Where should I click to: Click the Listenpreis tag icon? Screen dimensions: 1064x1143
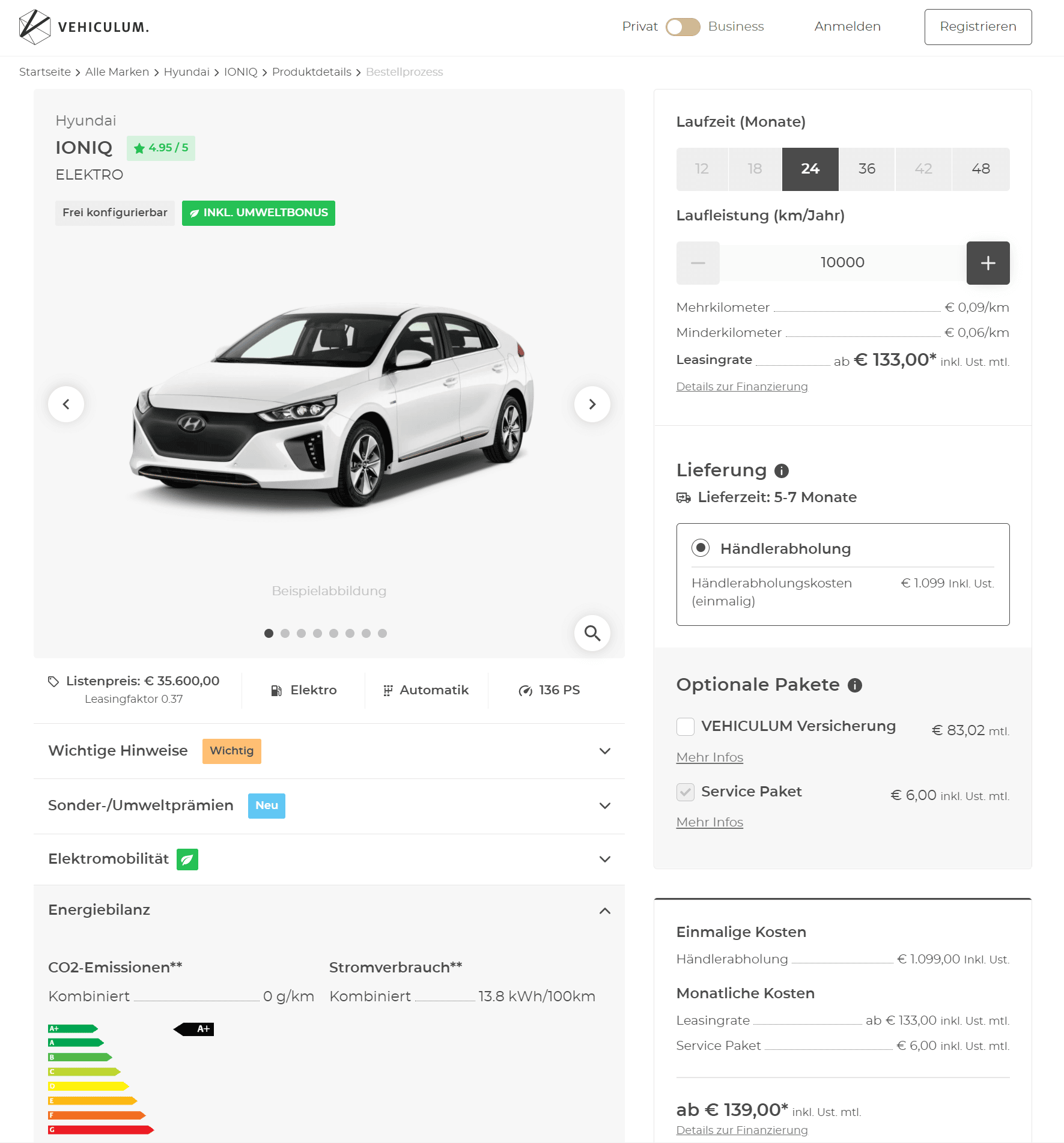point(53,682)
